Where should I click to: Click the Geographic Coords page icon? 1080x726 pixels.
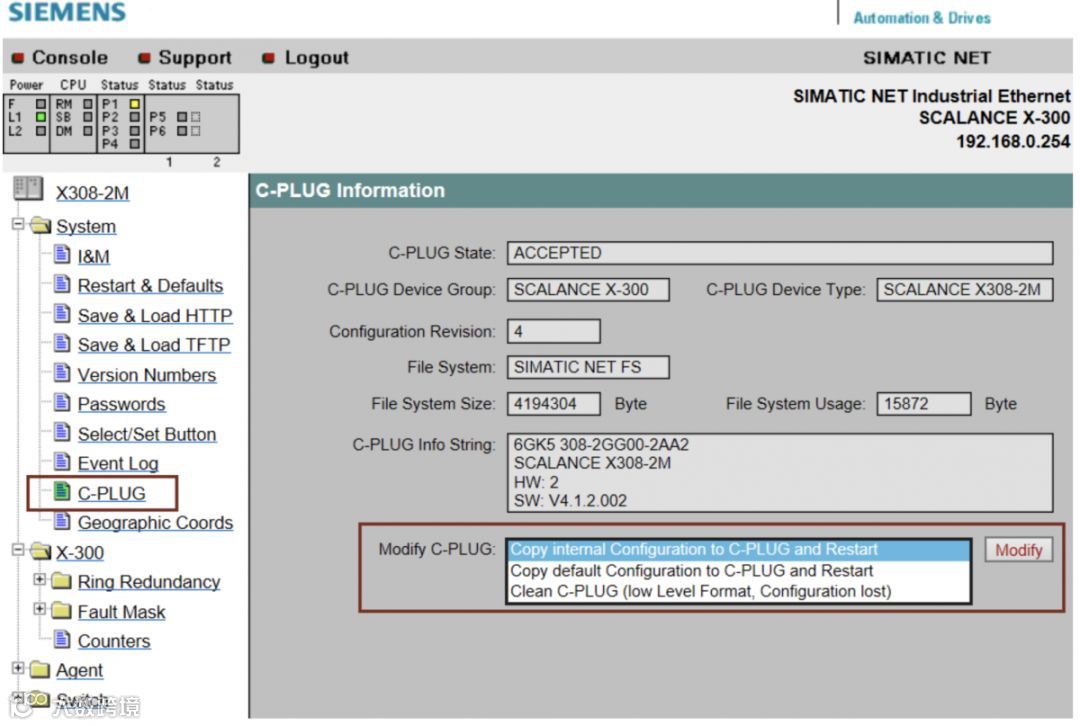click(x=63, y=521)
